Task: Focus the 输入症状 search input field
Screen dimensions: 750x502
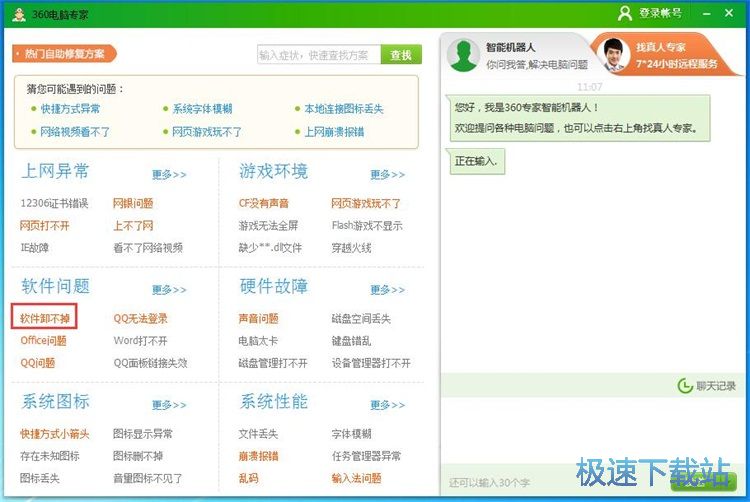Action: tap(319, 55)
